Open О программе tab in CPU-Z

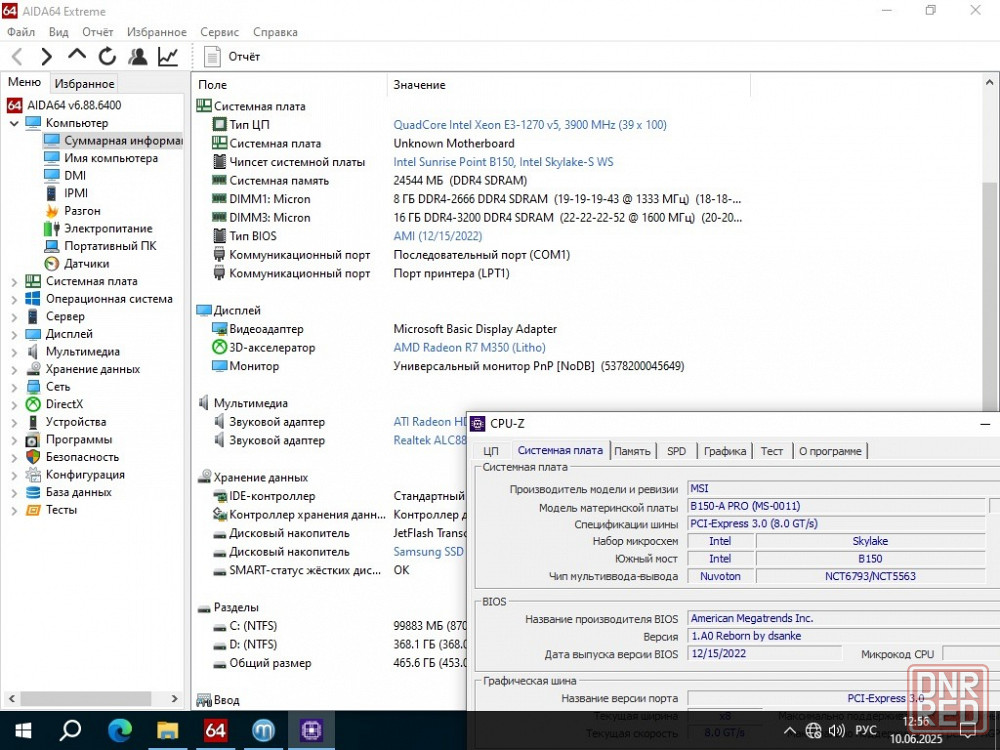tap(830, 451)
